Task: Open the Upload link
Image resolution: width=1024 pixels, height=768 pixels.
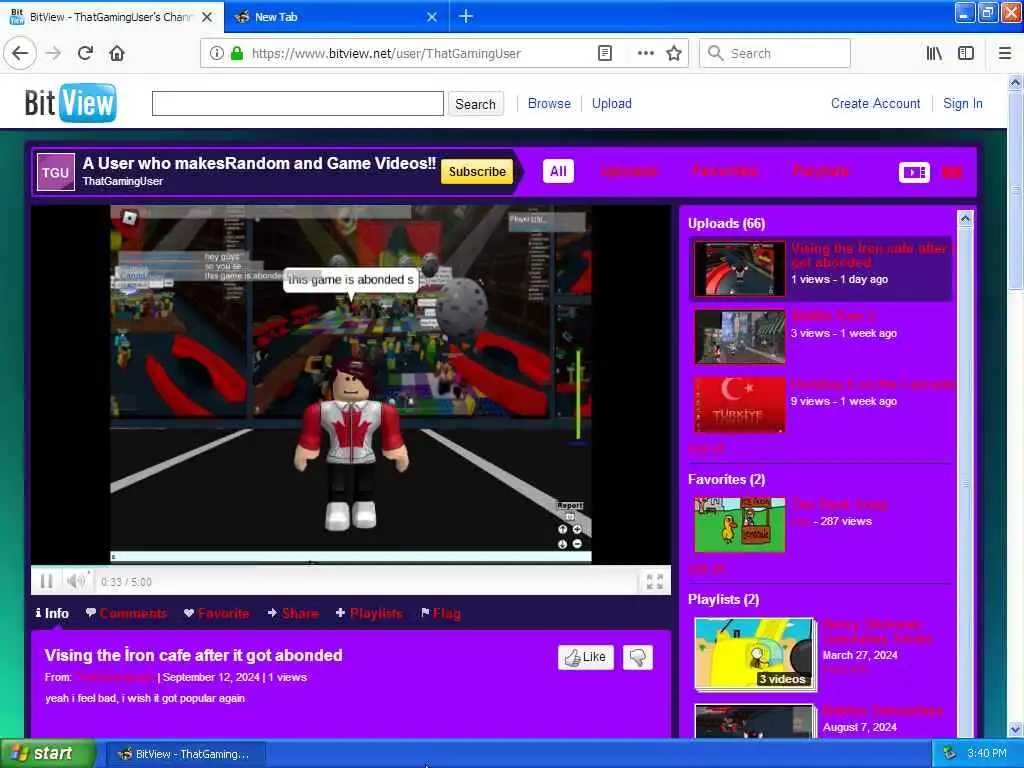Action: (x=611, y=103)
